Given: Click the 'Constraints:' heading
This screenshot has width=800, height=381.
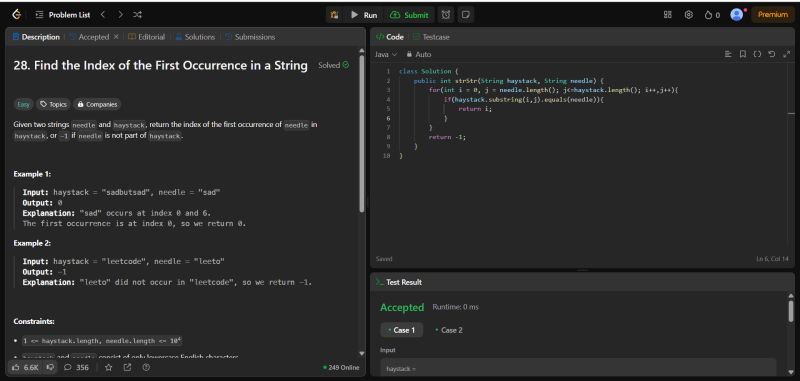Looking at the screenshot, I should [34, 321].
